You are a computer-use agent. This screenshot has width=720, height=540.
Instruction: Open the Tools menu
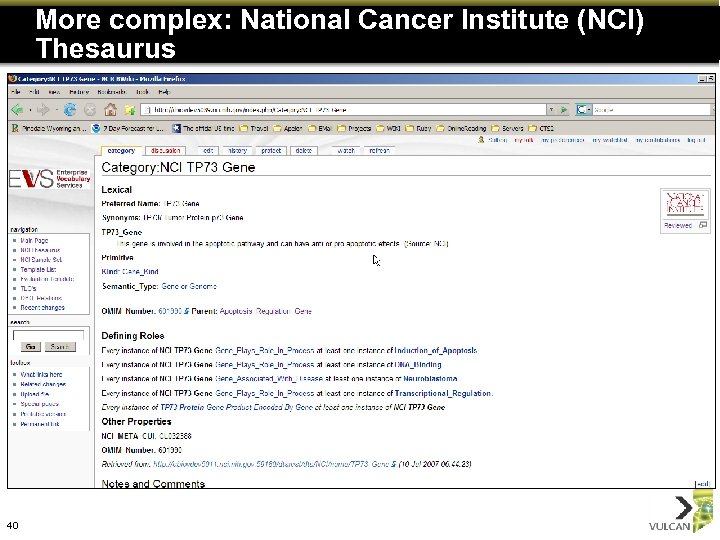[x=142, y=92]
